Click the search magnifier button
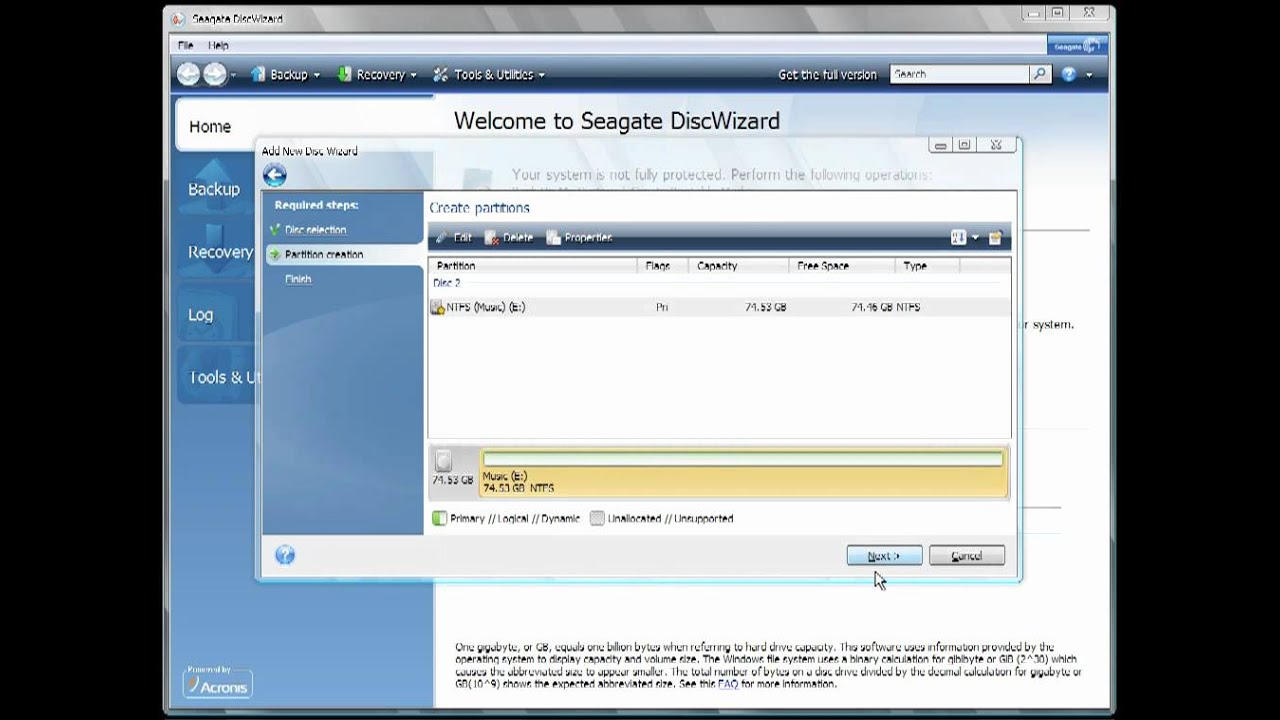The image size is (1280, 720). (x=1040, y=74)
